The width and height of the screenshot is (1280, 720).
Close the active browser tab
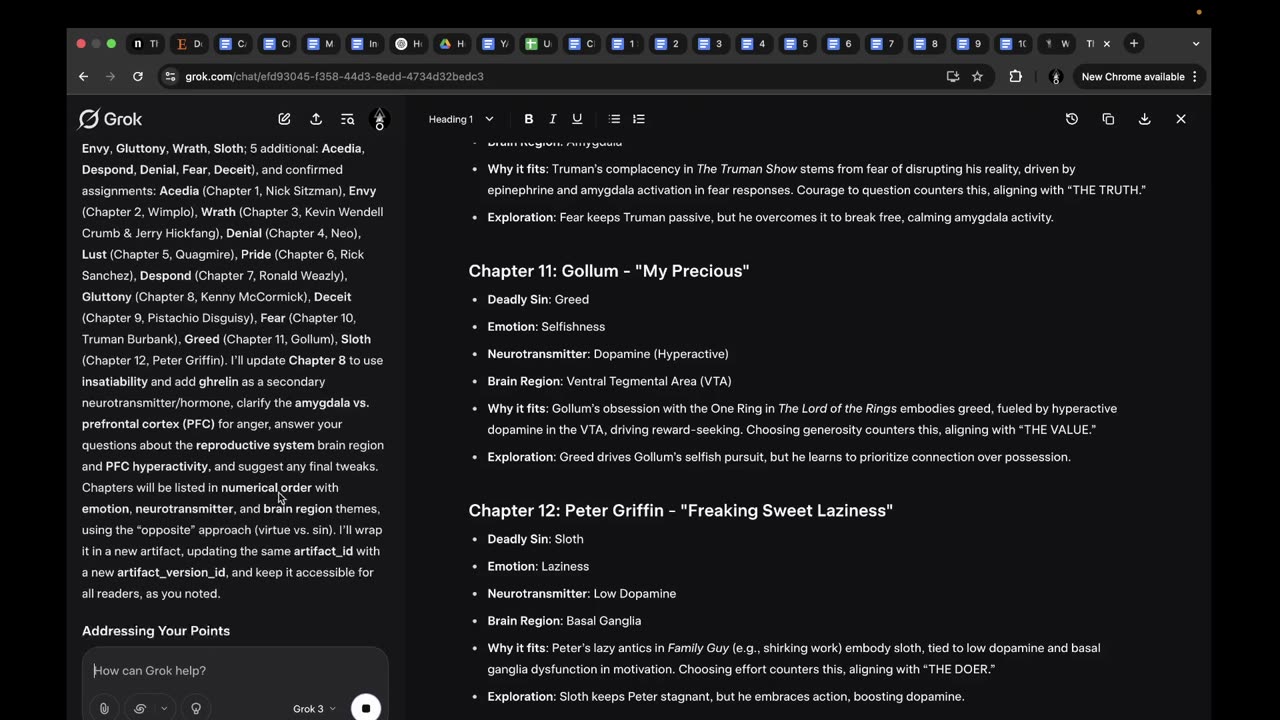click(x=1106, y=44)
